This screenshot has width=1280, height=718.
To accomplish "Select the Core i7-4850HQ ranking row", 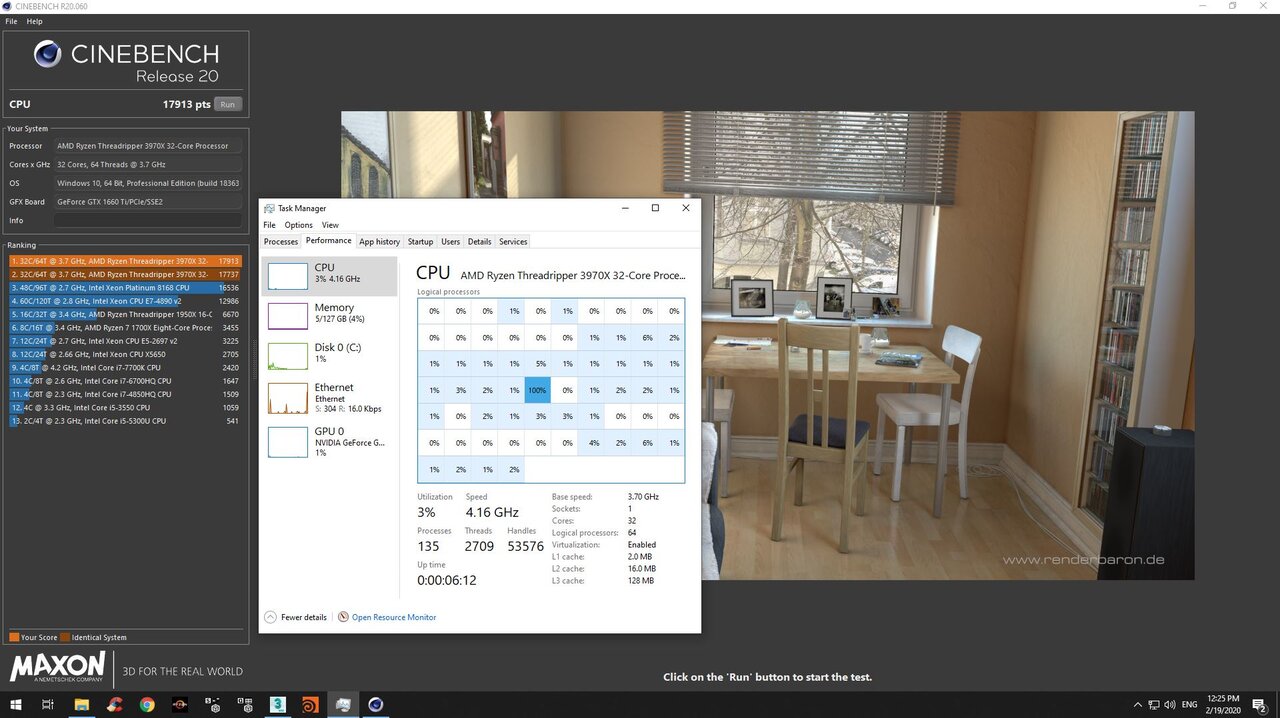I will coord(125,394).
